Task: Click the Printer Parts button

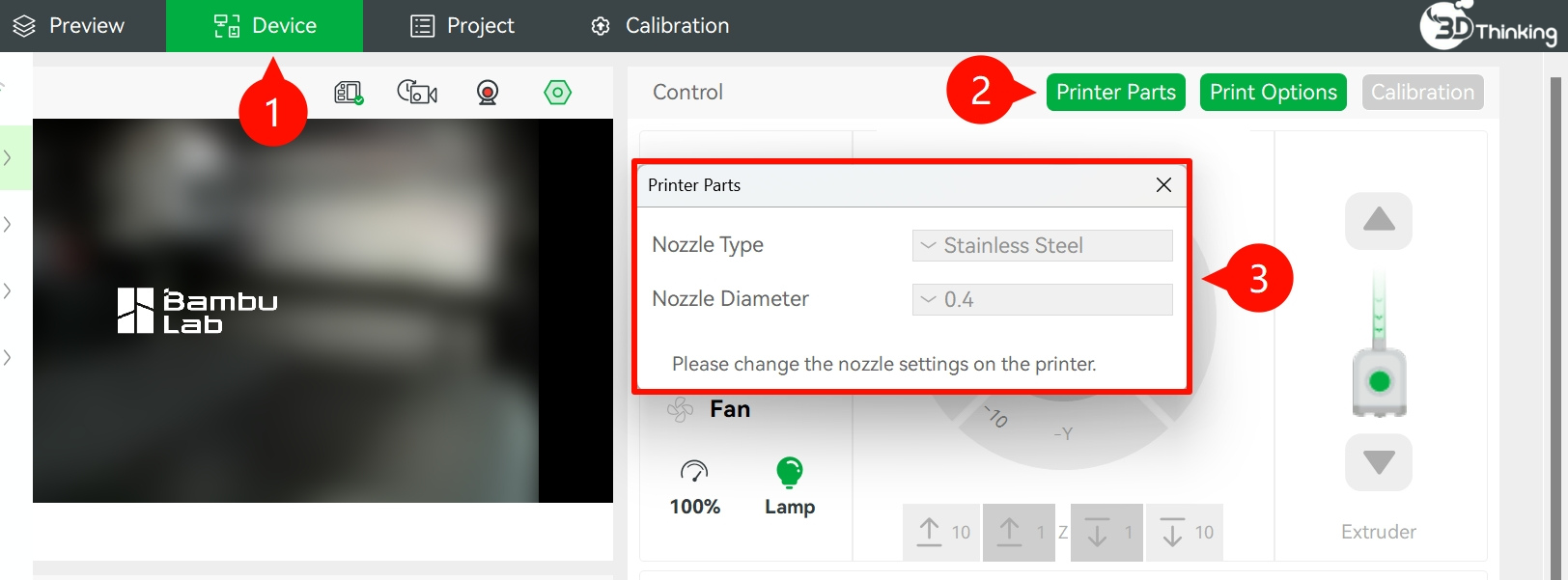Action: tap(1115, 93)
